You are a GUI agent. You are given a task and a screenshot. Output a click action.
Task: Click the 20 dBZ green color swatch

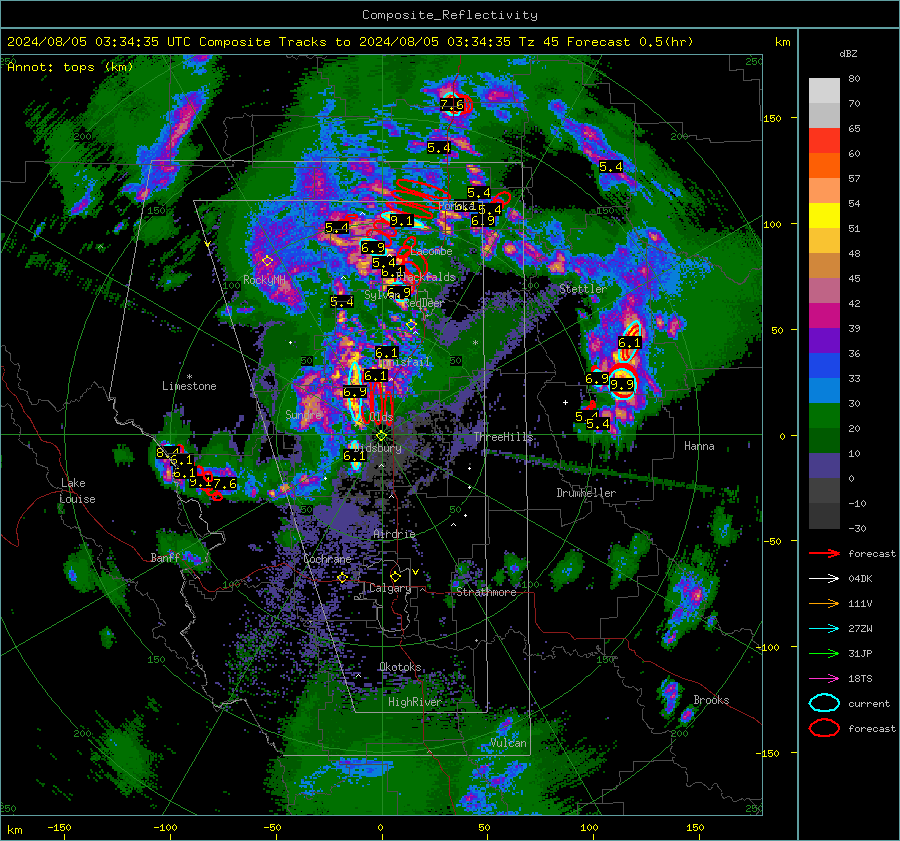tap(824, 416)
